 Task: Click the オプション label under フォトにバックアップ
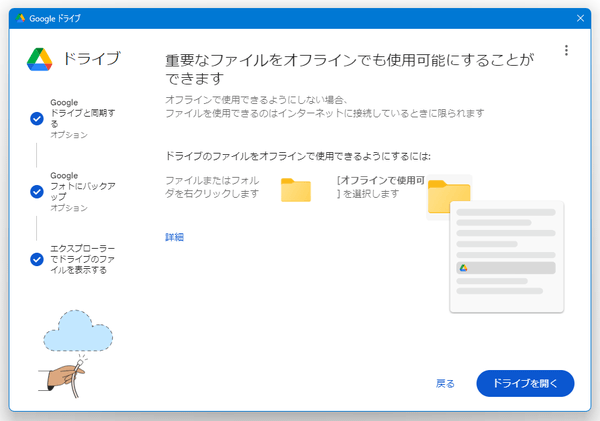pyautogui.click(x=69, y=208)
